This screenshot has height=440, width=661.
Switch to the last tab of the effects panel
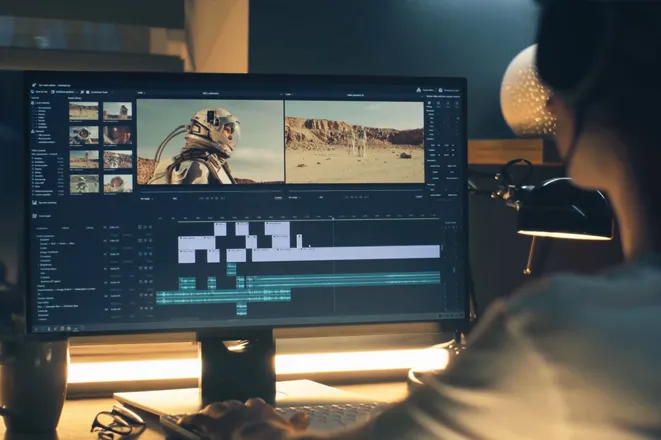coord(90,228)
